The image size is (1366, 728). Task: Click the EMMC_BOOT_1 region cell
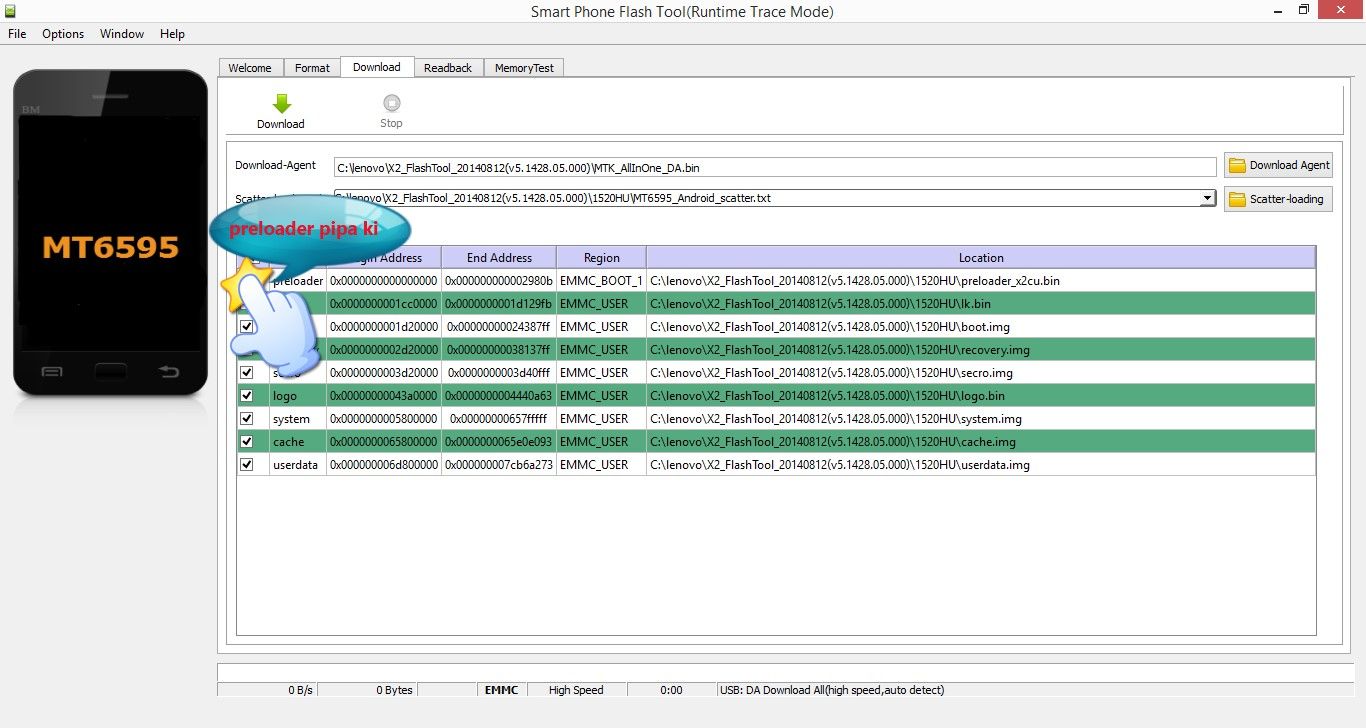point(602,280)
